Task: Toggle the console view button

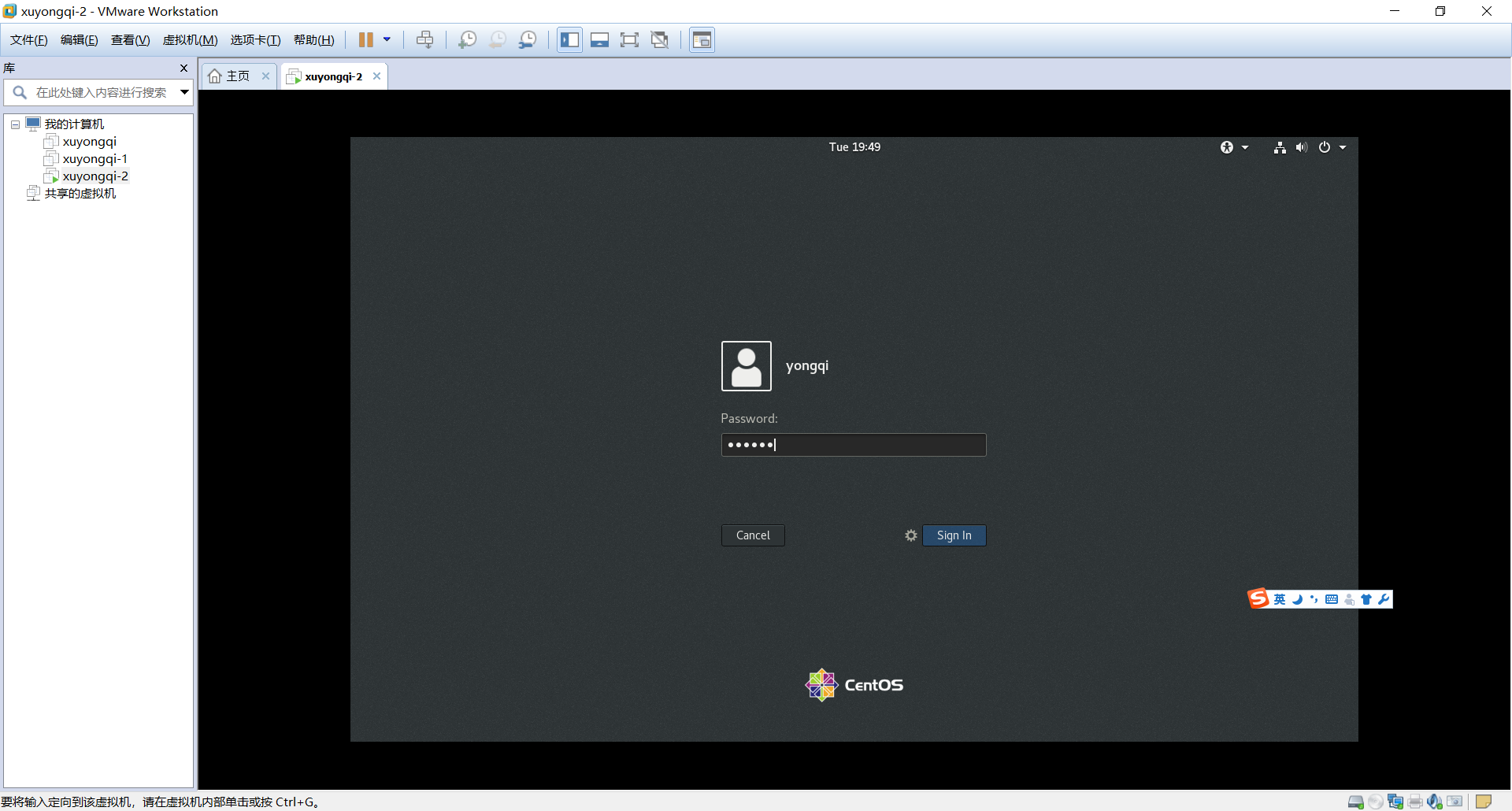Action: click(702, 40)
